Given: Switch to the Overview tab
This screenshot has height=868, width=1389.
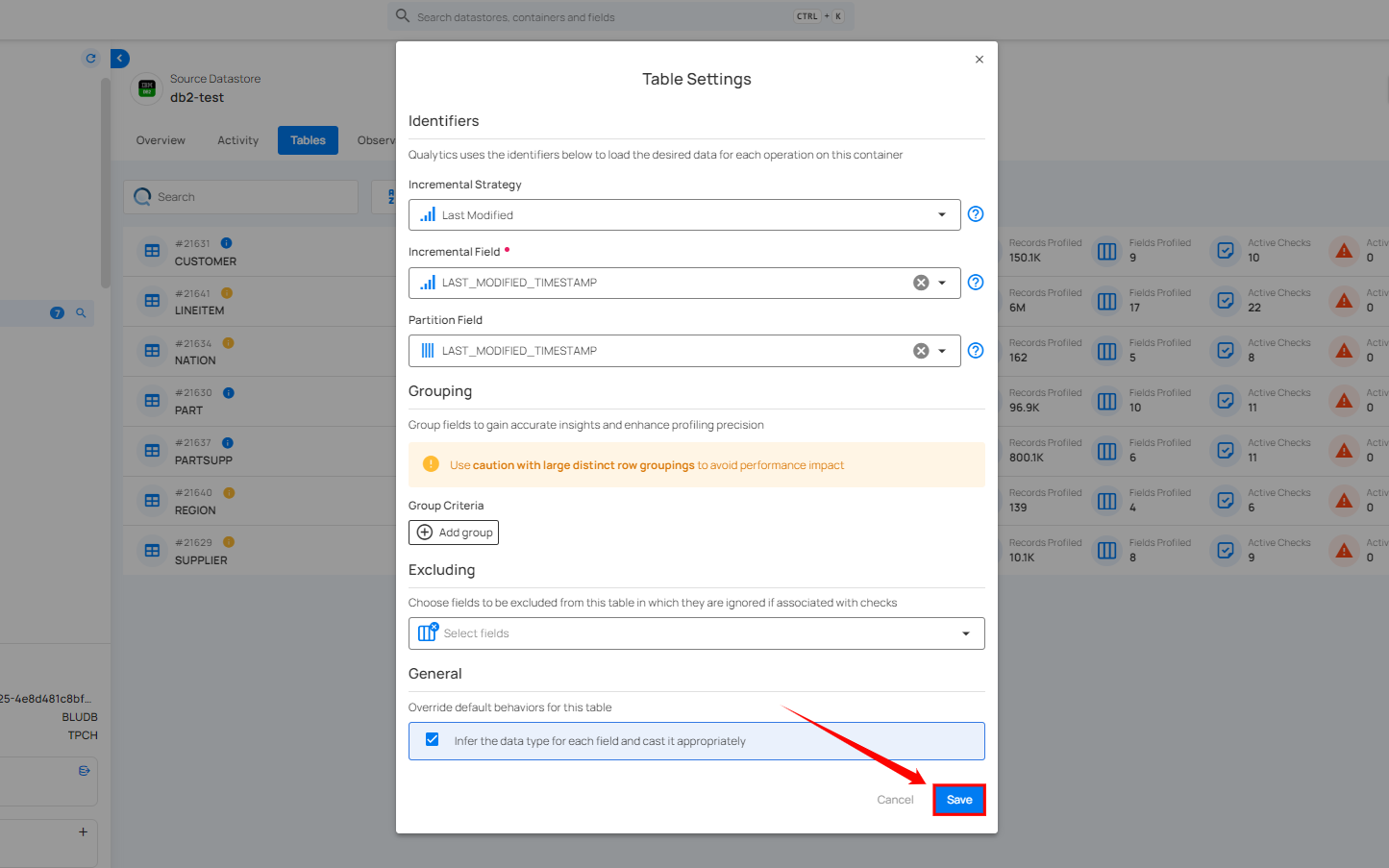Looking at the screenshot, I should (160, 139).
